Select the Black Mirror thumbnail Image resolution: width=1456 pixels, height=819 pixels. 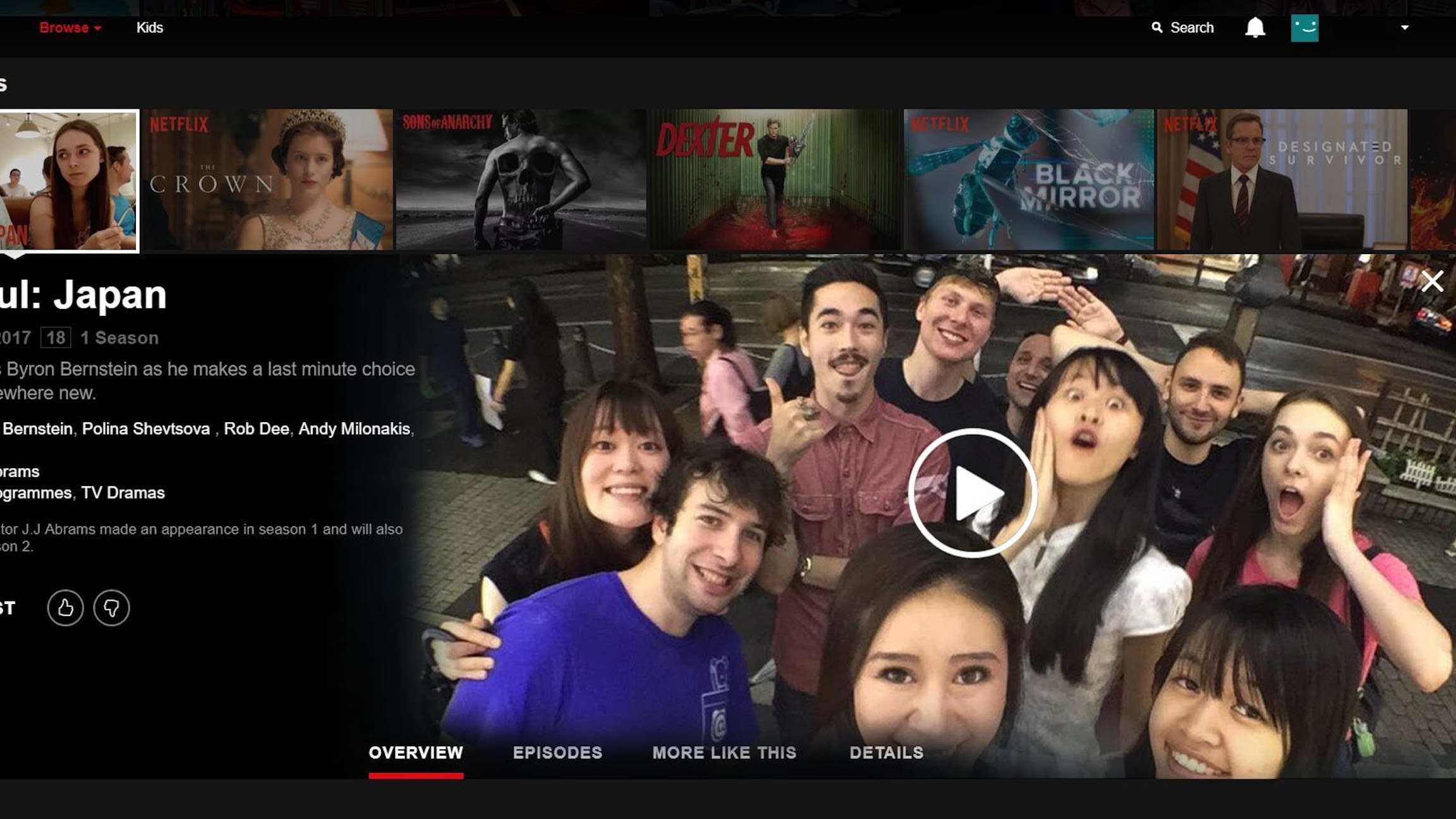1029,179
